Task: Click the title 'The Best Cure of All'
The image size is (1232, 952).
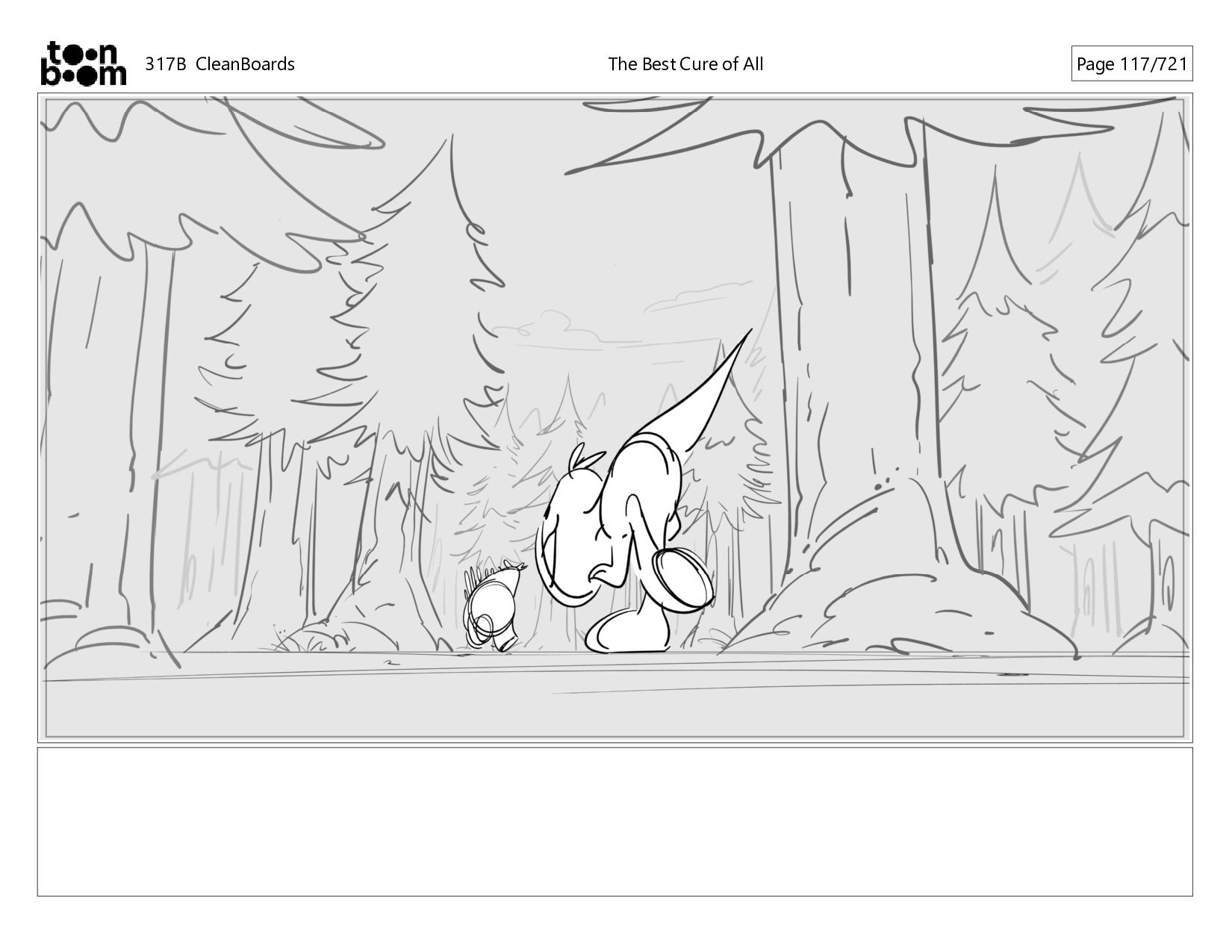Action: click(x=685, y=64)
